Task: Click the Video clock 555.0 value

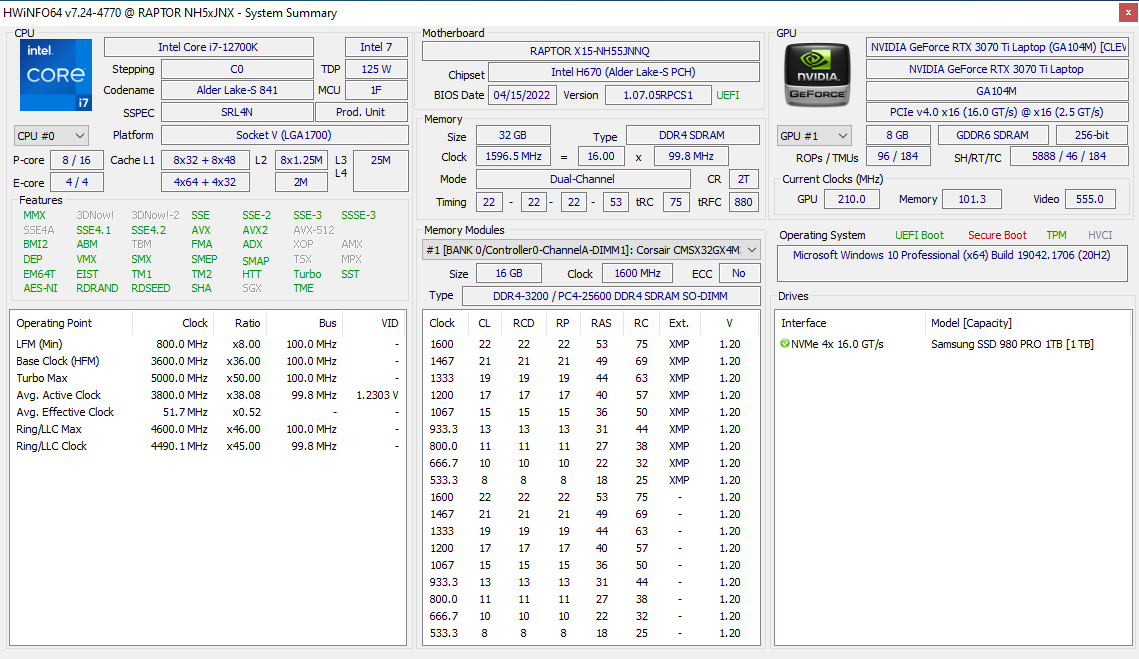Action: (x=1090, y=199)
